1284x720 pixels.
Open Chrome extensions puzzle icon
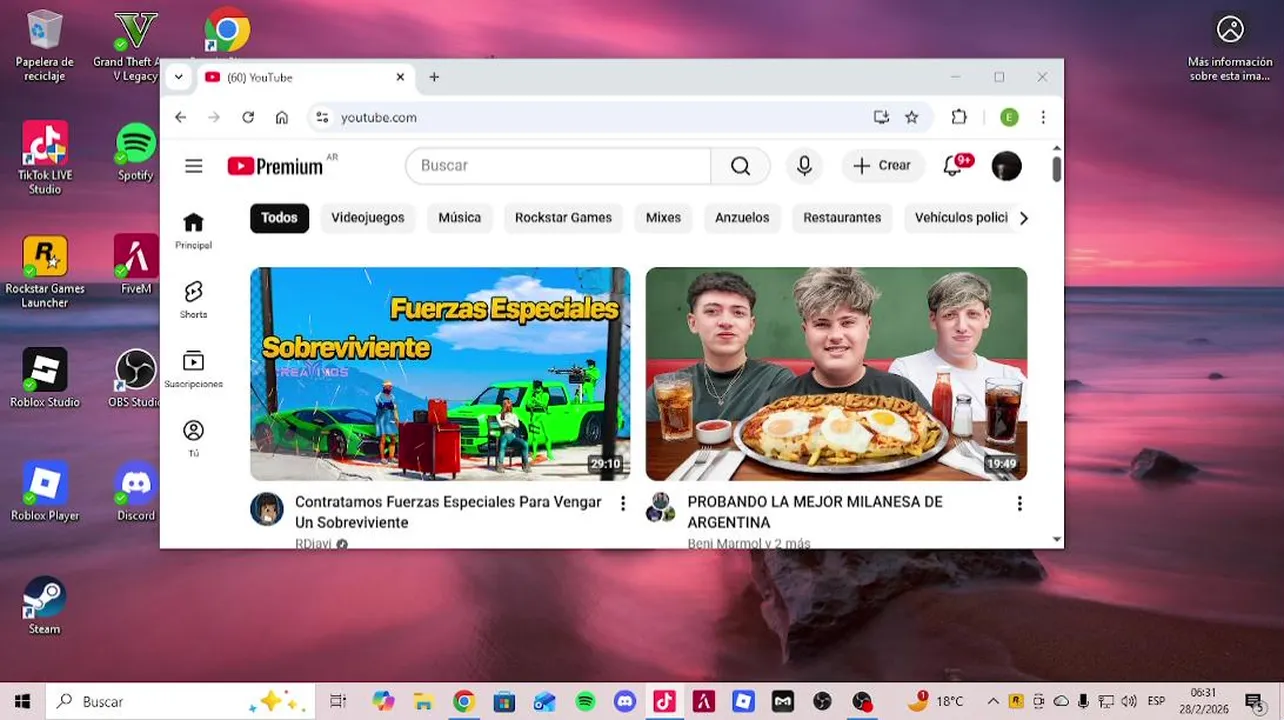click(x=959, y=117)
